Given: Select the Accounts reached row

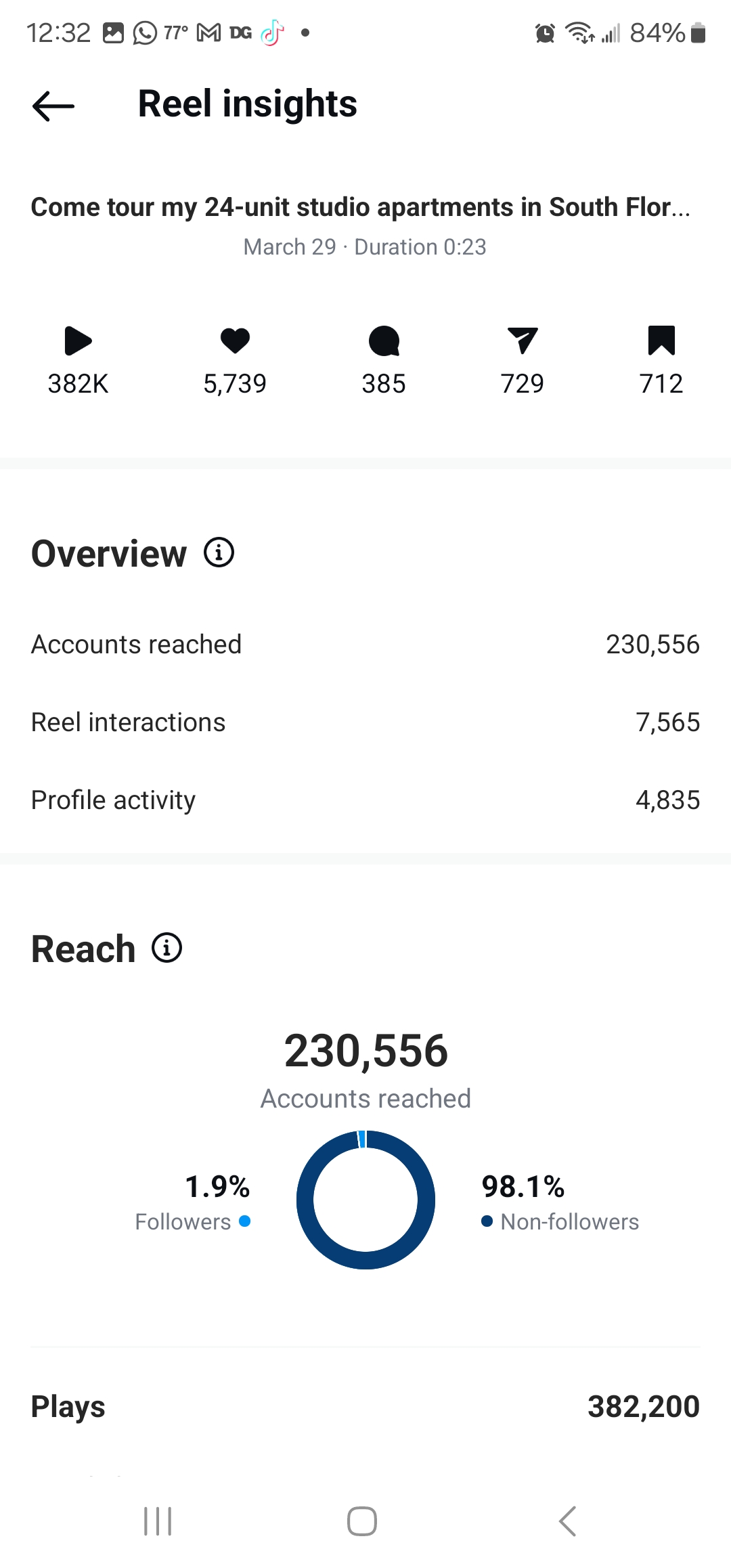Looking at the screenshot, I should [x=365, y=645].
